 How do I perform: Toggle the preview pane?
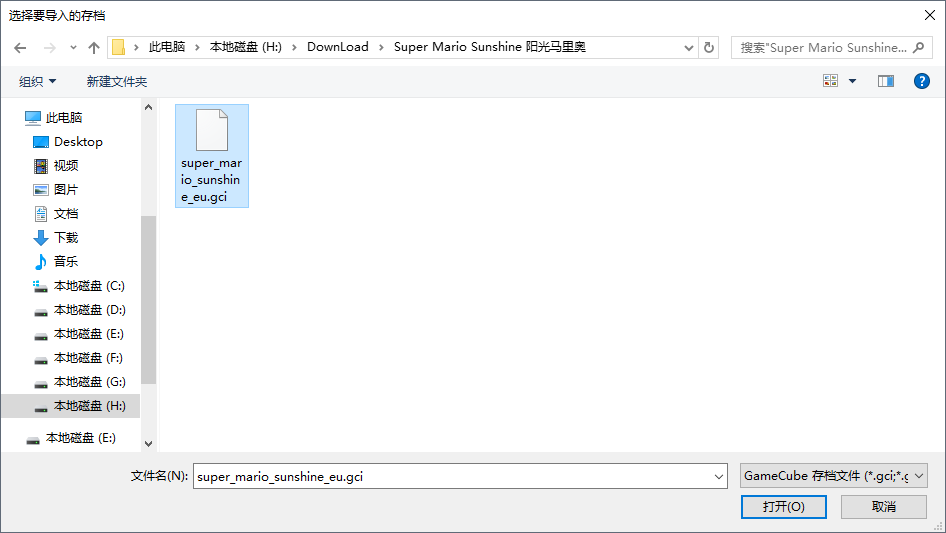(x=886, y=81)
